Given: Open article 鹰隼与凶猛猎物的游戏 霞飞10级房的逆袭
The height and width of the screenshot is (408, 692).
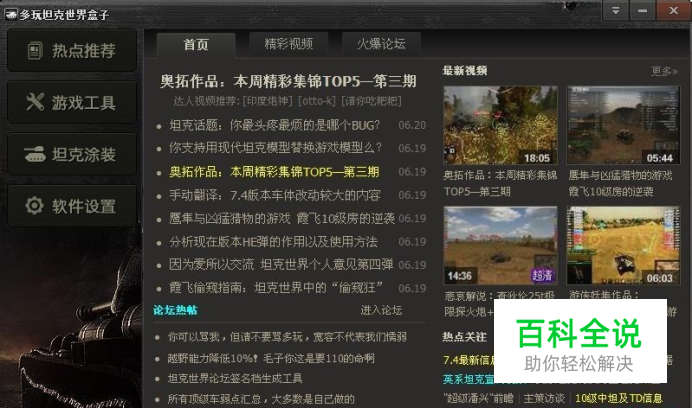Looking at the screenshot, I should coord(282,219).
